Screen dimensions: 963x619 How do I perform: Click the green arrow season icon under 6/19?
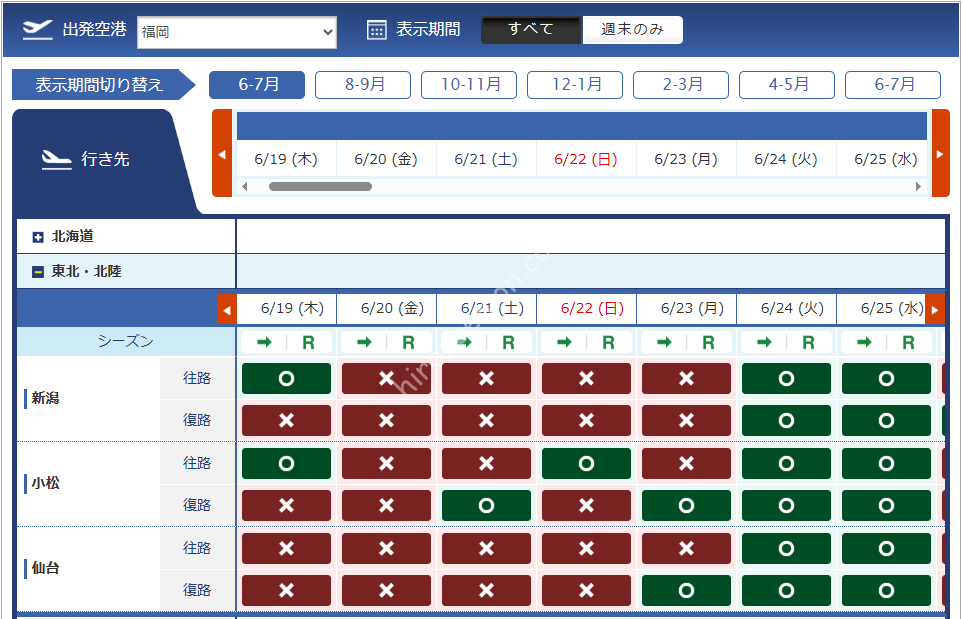point(264,343)
